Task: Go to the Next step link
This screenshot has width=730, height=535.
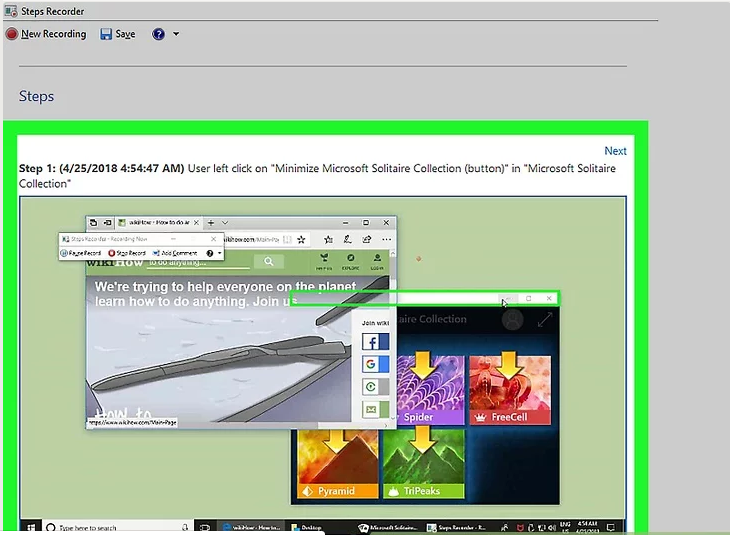Action: (615, 151)
